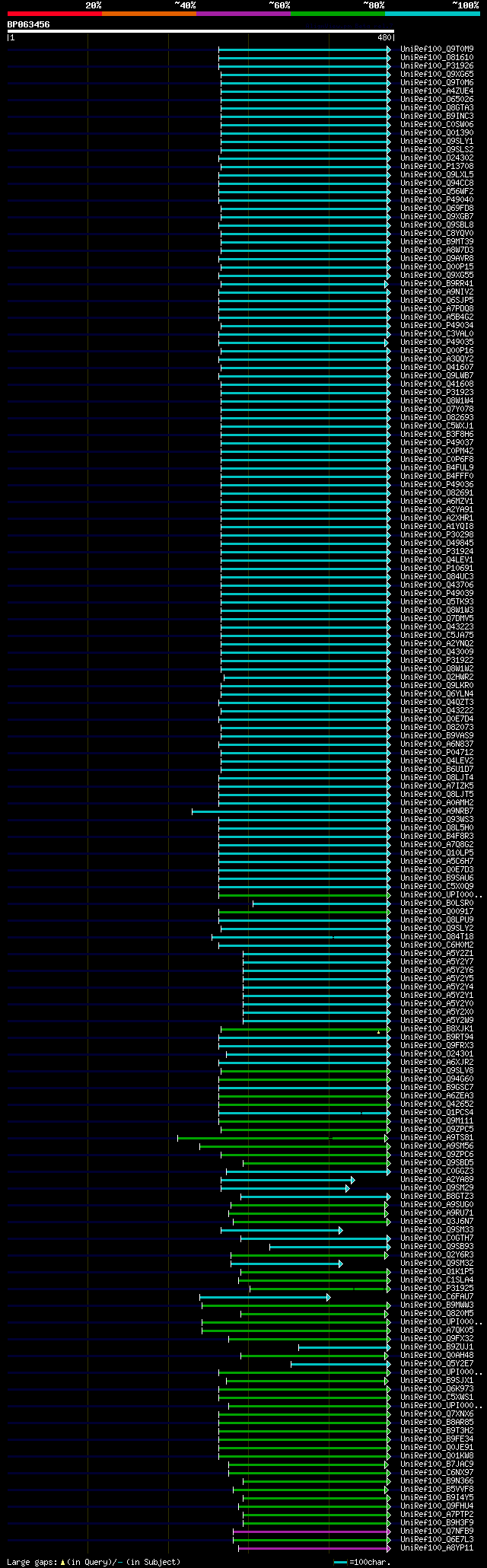487x1568 pixels.
Task: Open hit UniRef100_B9INC3
Action: 437,116
